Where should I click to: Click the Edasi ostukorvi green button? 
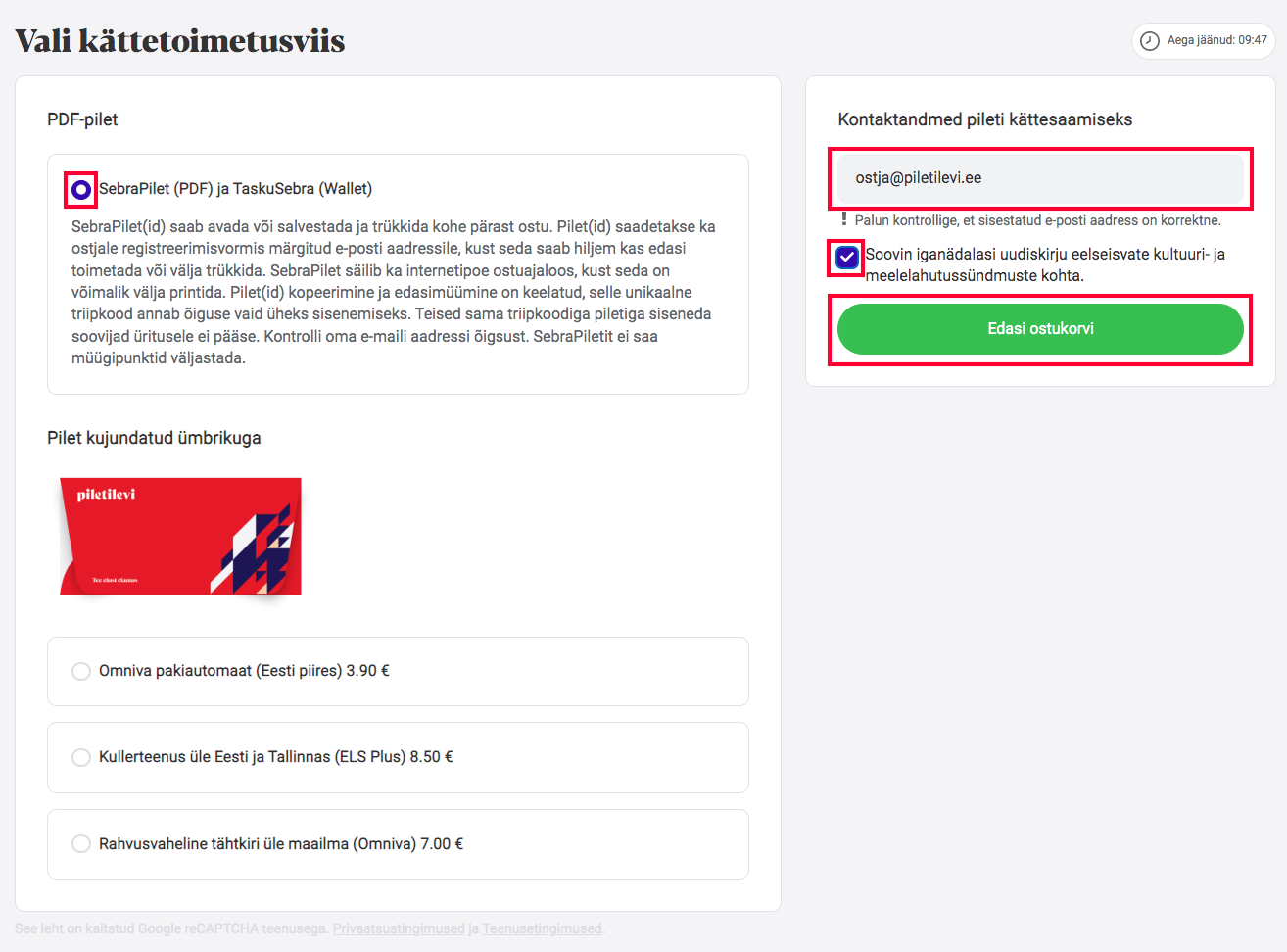point(1040,329)
